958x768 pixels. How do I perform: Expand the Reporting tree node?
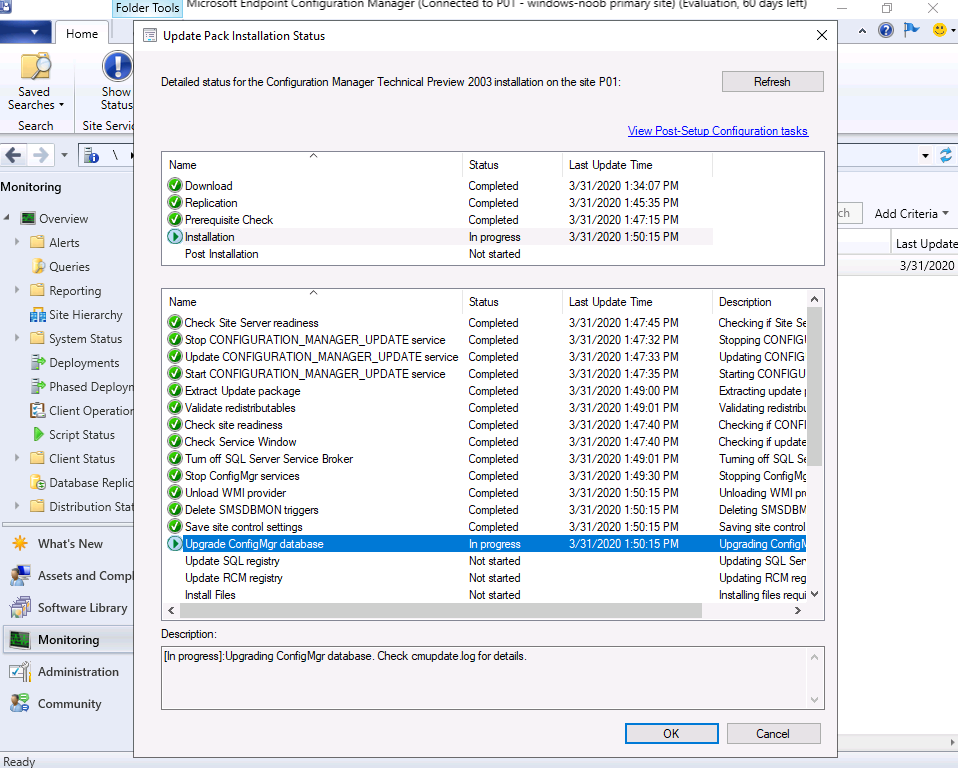point(17,290)
